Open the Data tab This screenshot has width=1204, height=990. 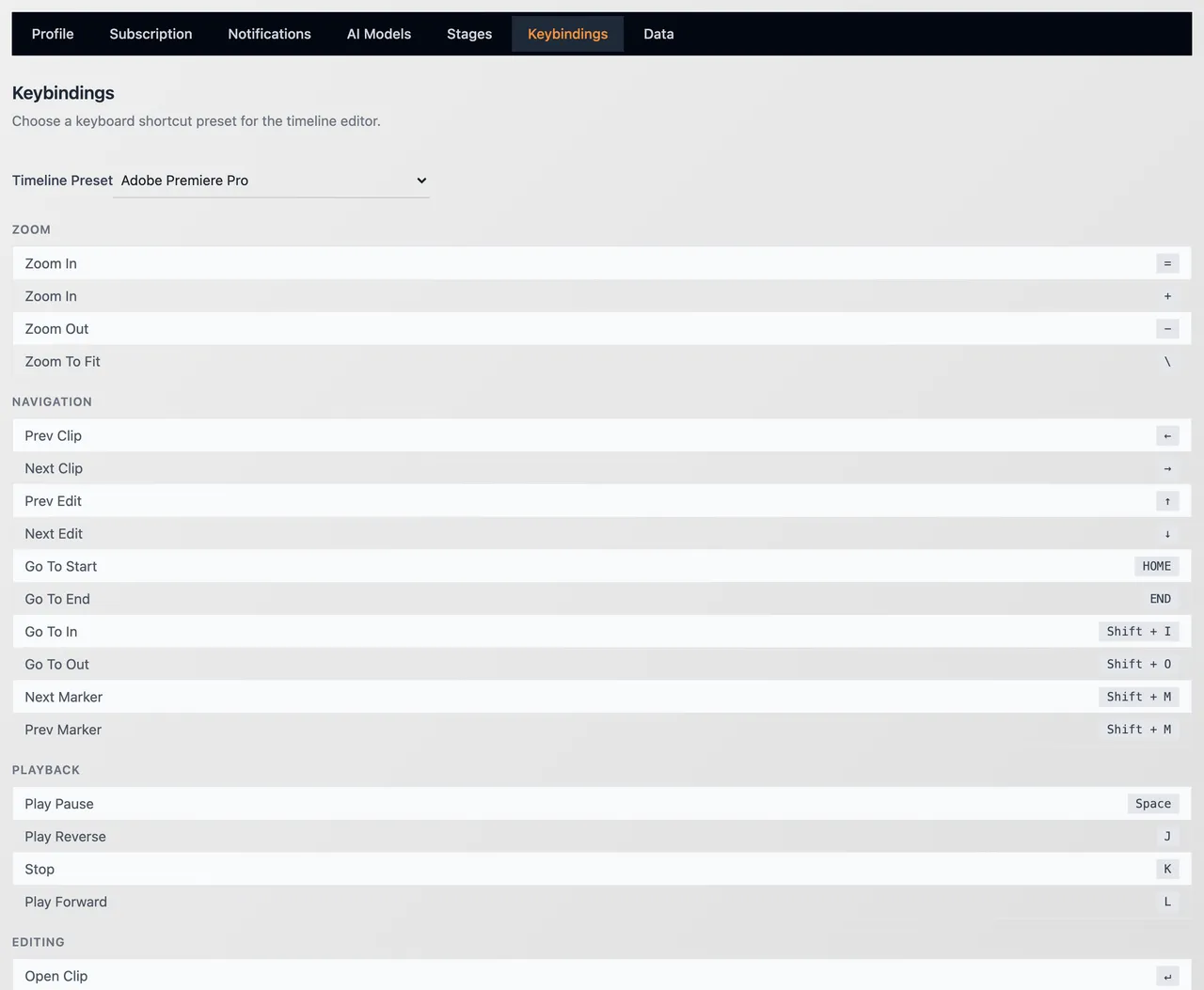click(x=658, y=34)
